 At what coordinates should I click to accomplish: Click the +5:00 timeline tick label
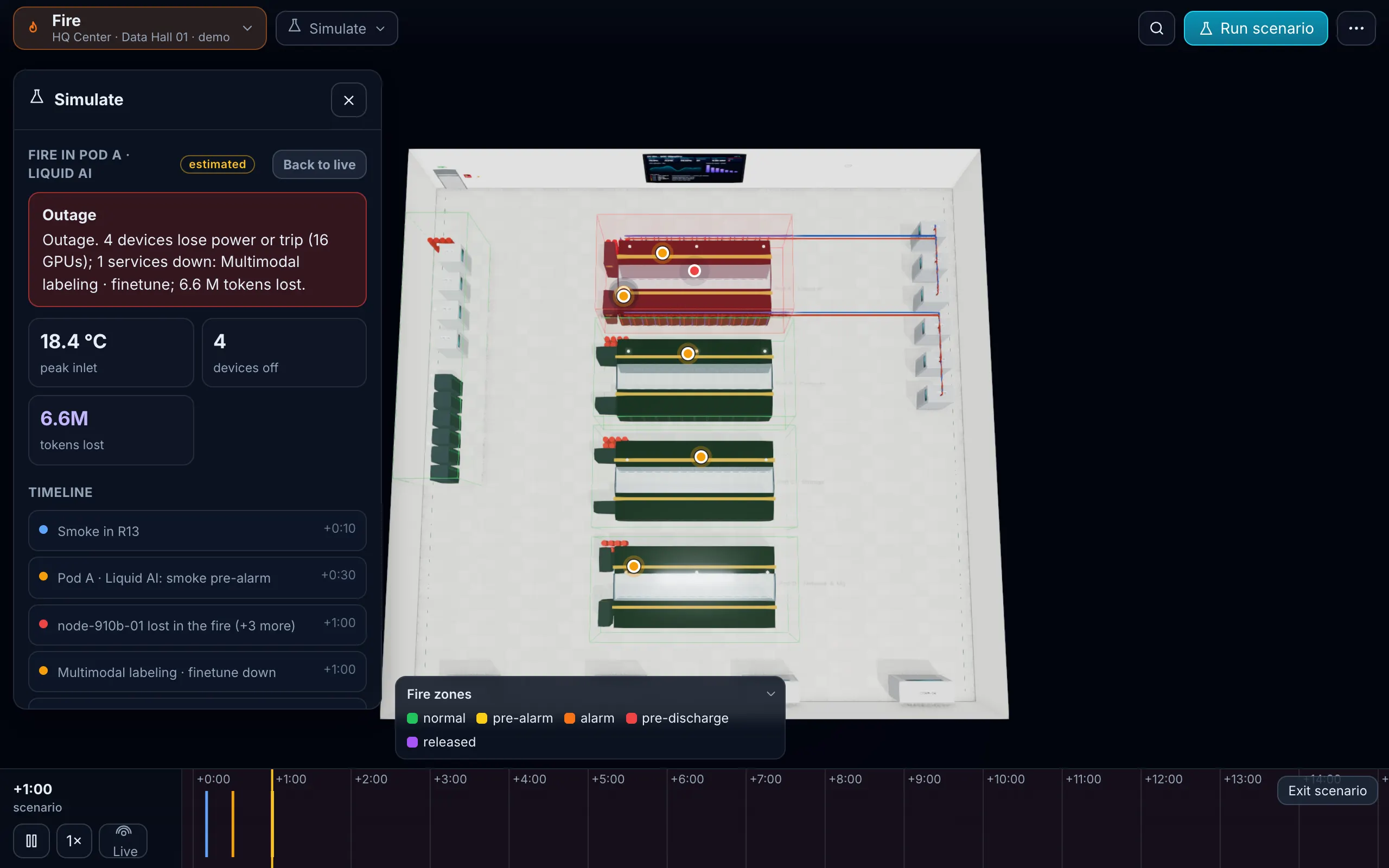pyautogui.click(x=608, y=779)
